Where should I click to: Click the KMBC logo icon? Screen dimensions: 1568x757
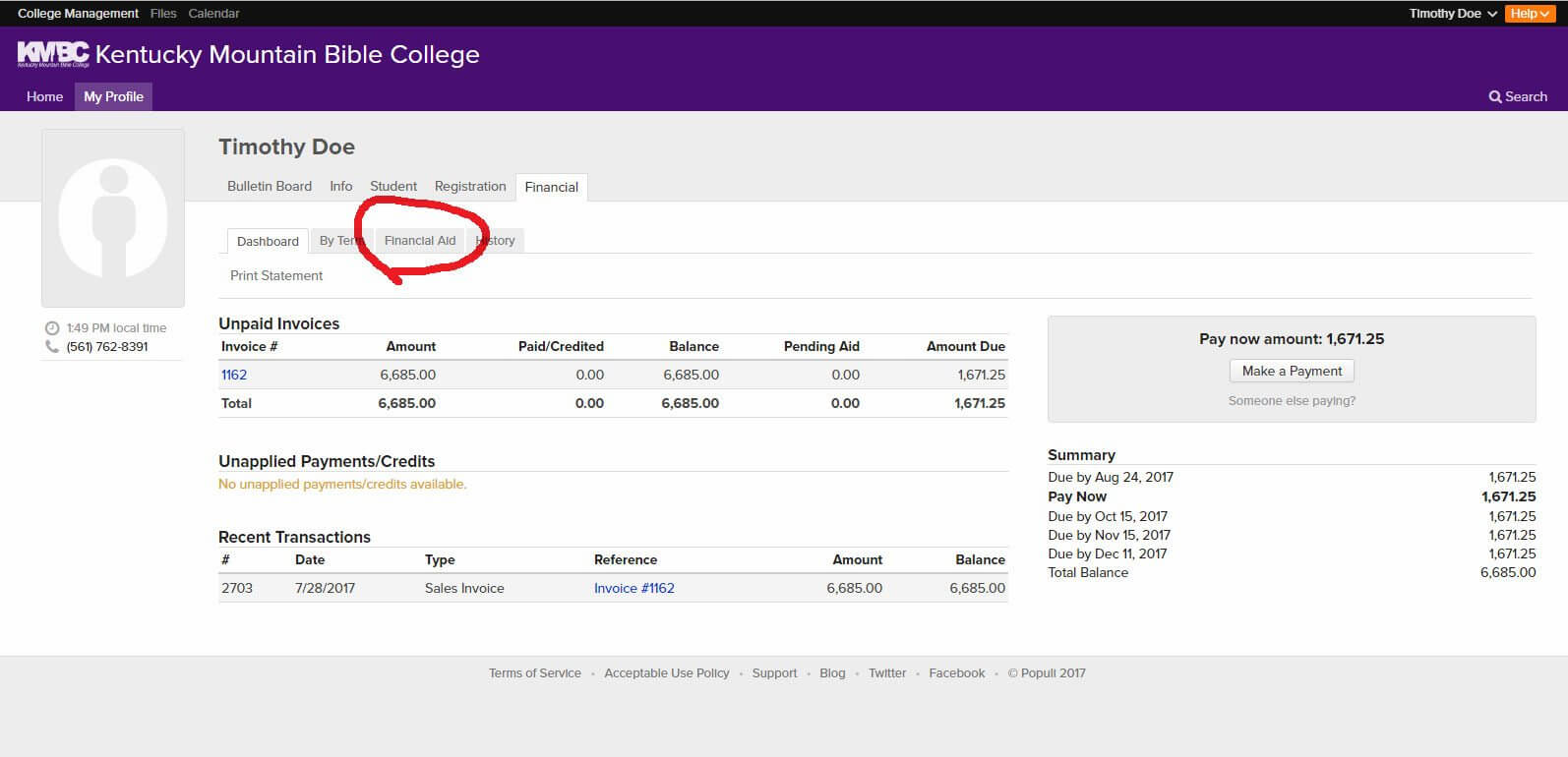(53, 54)
